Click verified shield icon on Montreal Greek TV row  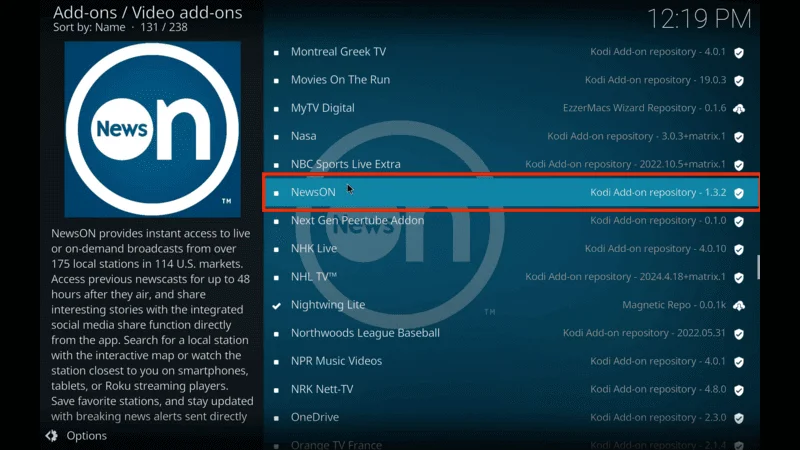(x=739, y=52)
